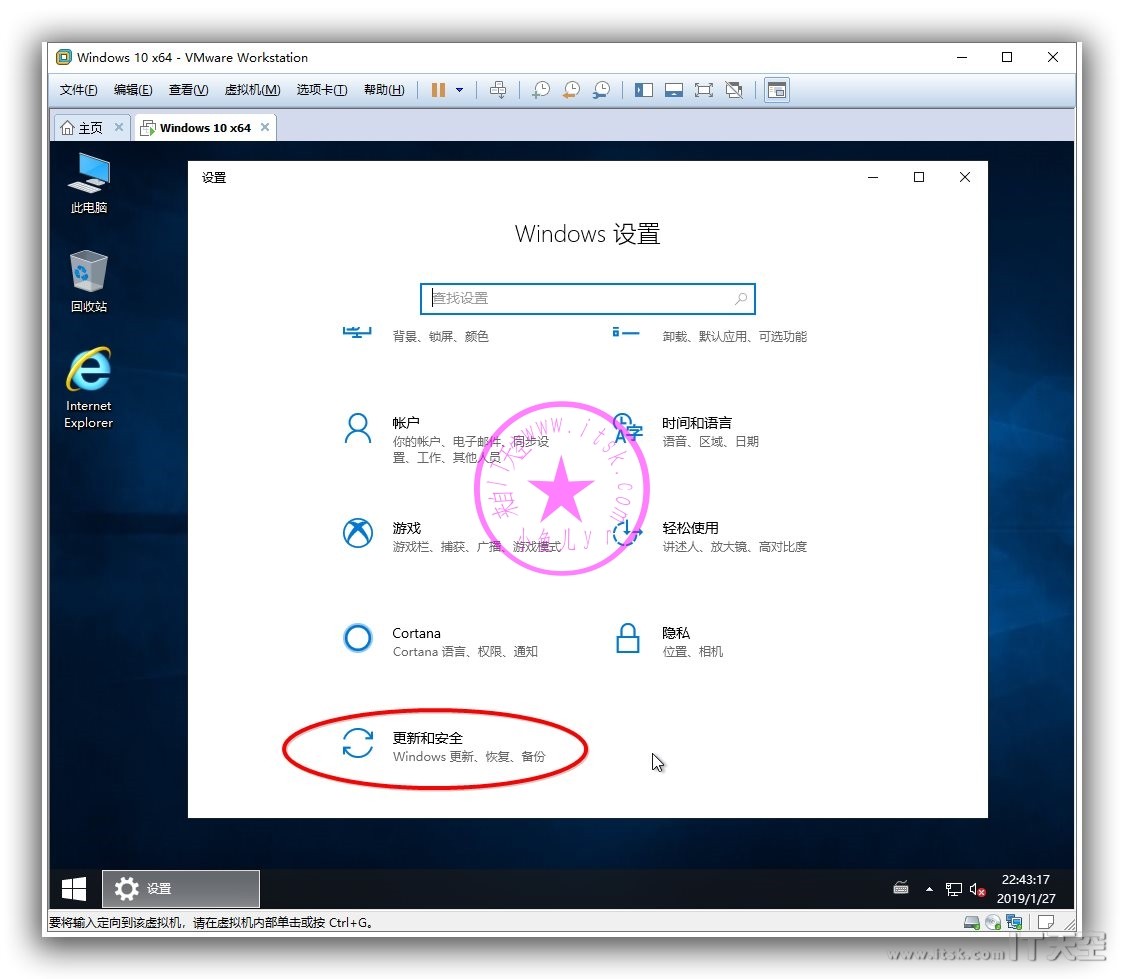The height and width of the screenshot is (979, 1124).
Task: Open the 轻松使用 settings category
Action: 710,537
